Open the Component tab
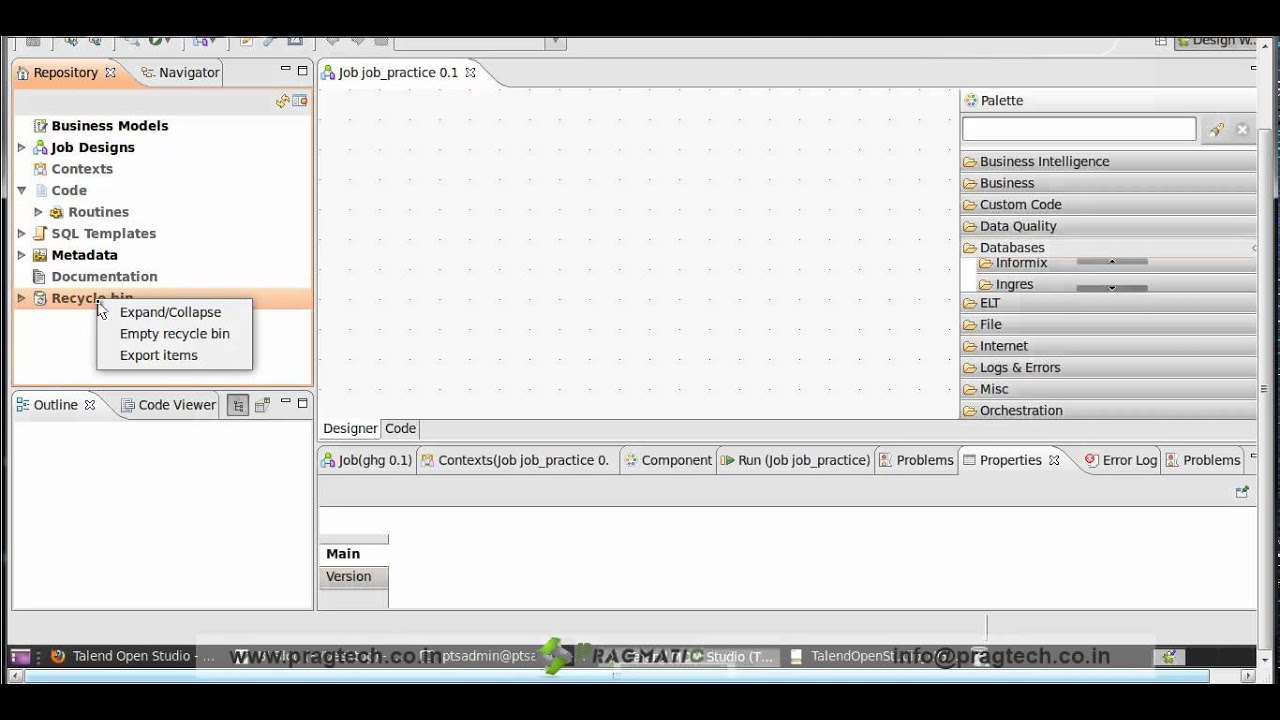This screenshot has height=720, width=1280. click(x=667, y=461)
